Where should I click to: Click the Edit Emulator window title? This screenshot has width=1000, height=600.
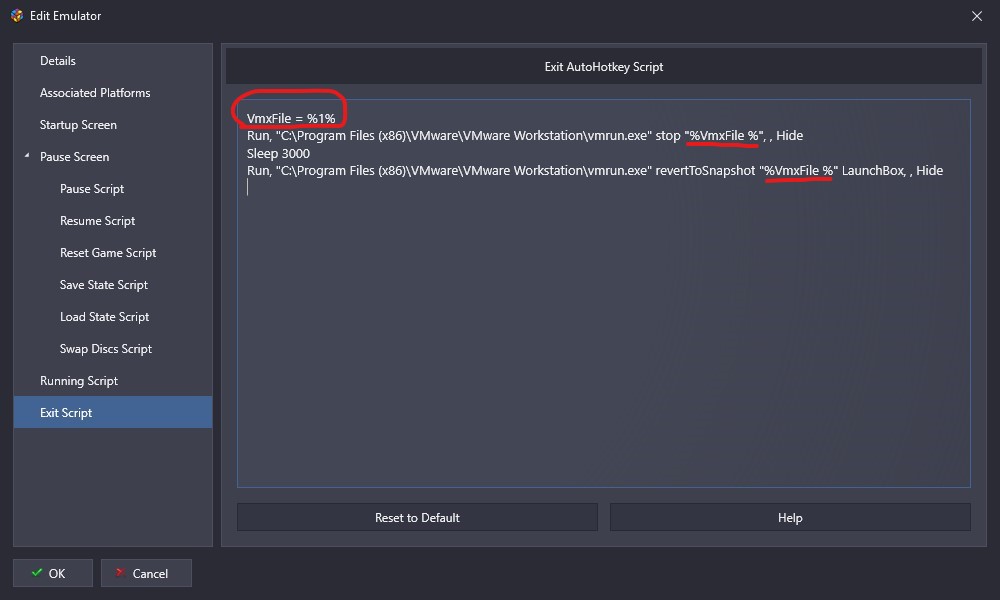tap(66, 16)
